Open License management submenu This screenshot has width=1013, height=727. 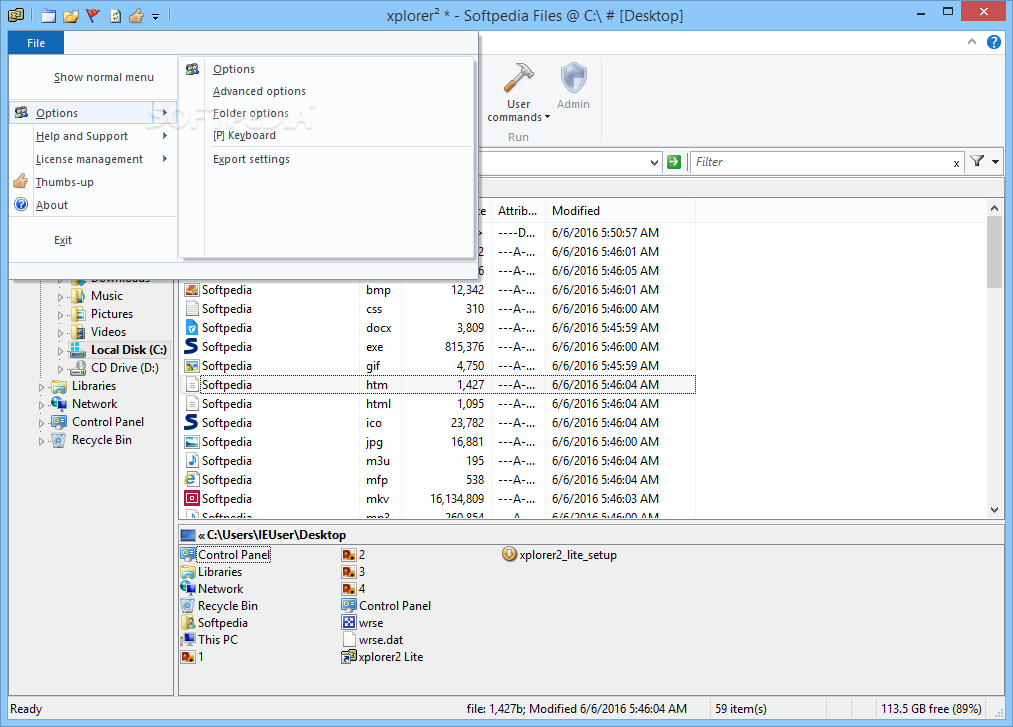coord(94,159)
